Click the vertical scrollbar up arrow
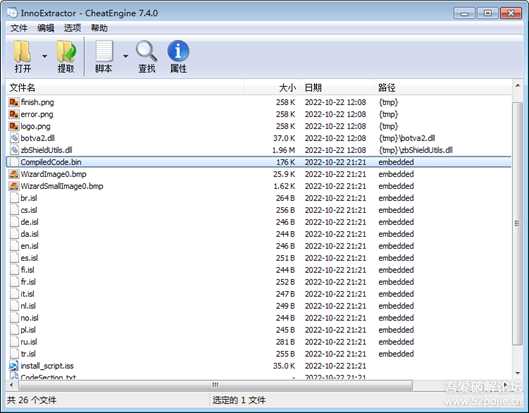 [517, 86]
